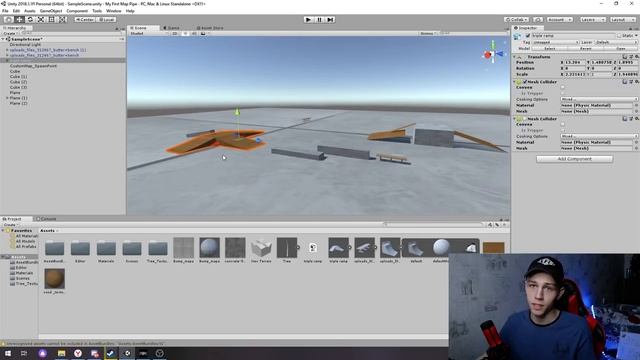Click the Position X input field
The image size is (640, 360).
575,62
